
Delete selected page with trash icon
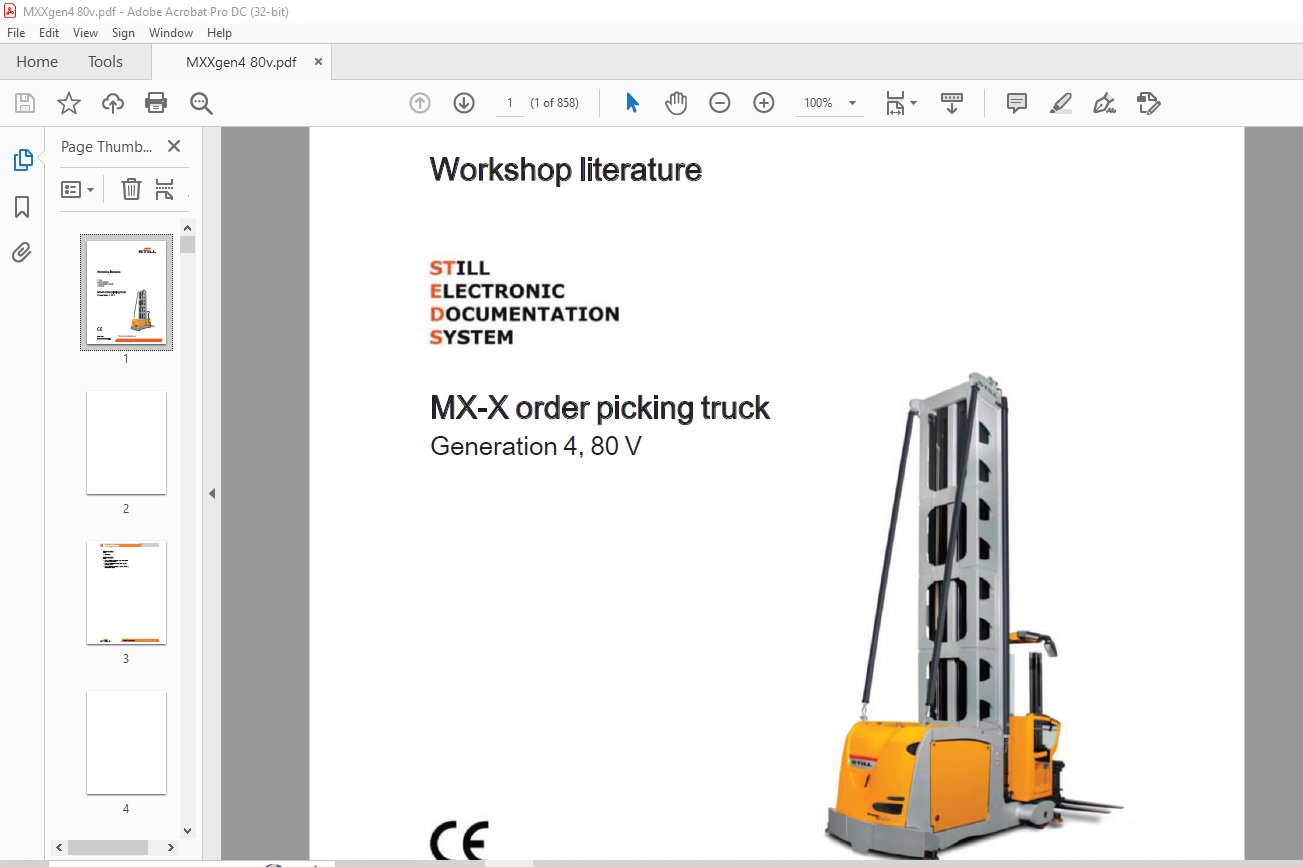[131, 189]
